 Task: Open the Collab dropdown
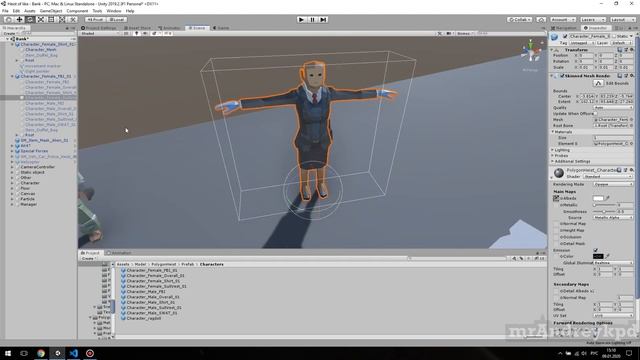pos(520,20)
